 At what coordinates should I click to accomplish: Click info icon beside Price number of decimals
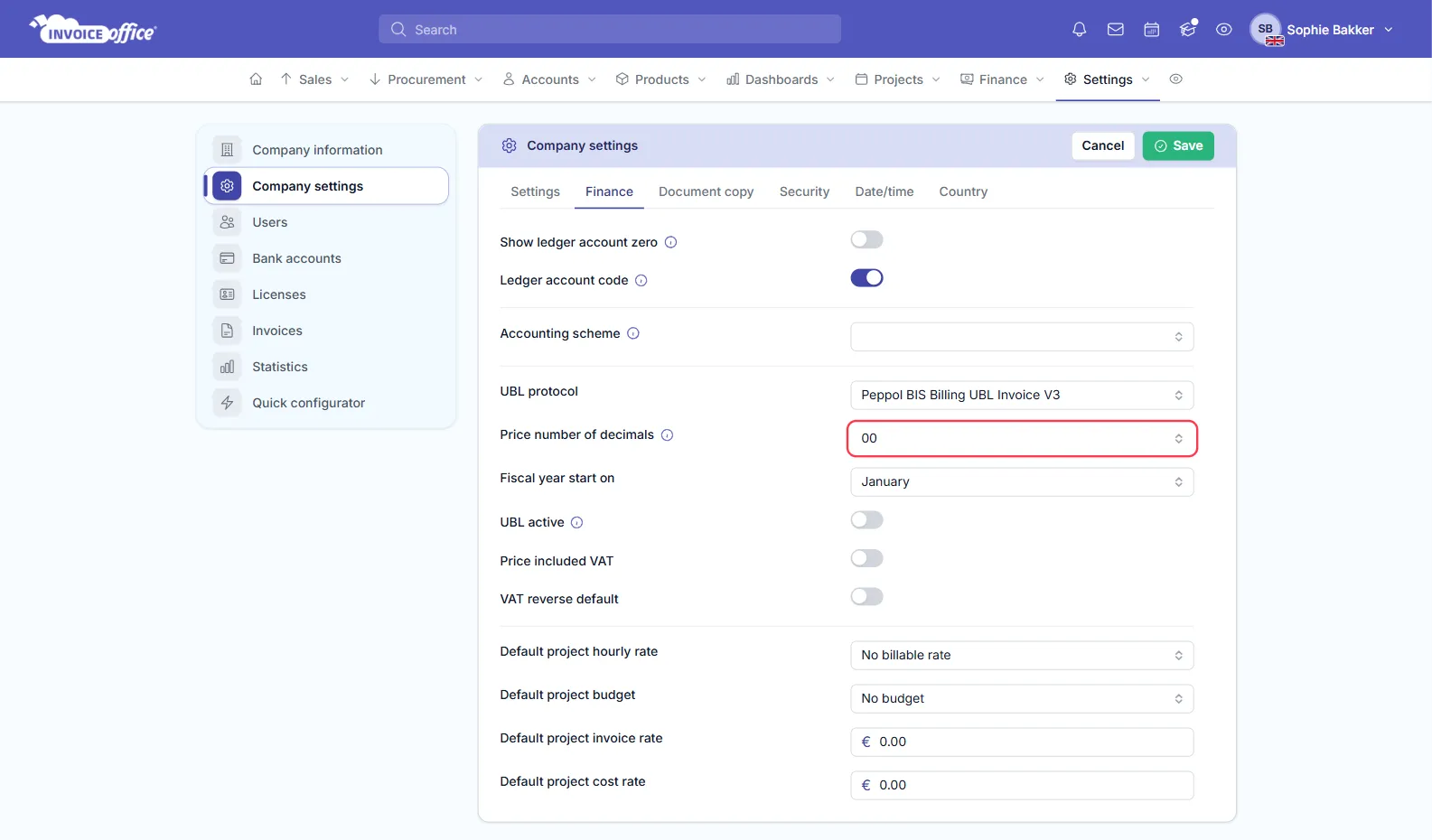(x=667, y=434)
